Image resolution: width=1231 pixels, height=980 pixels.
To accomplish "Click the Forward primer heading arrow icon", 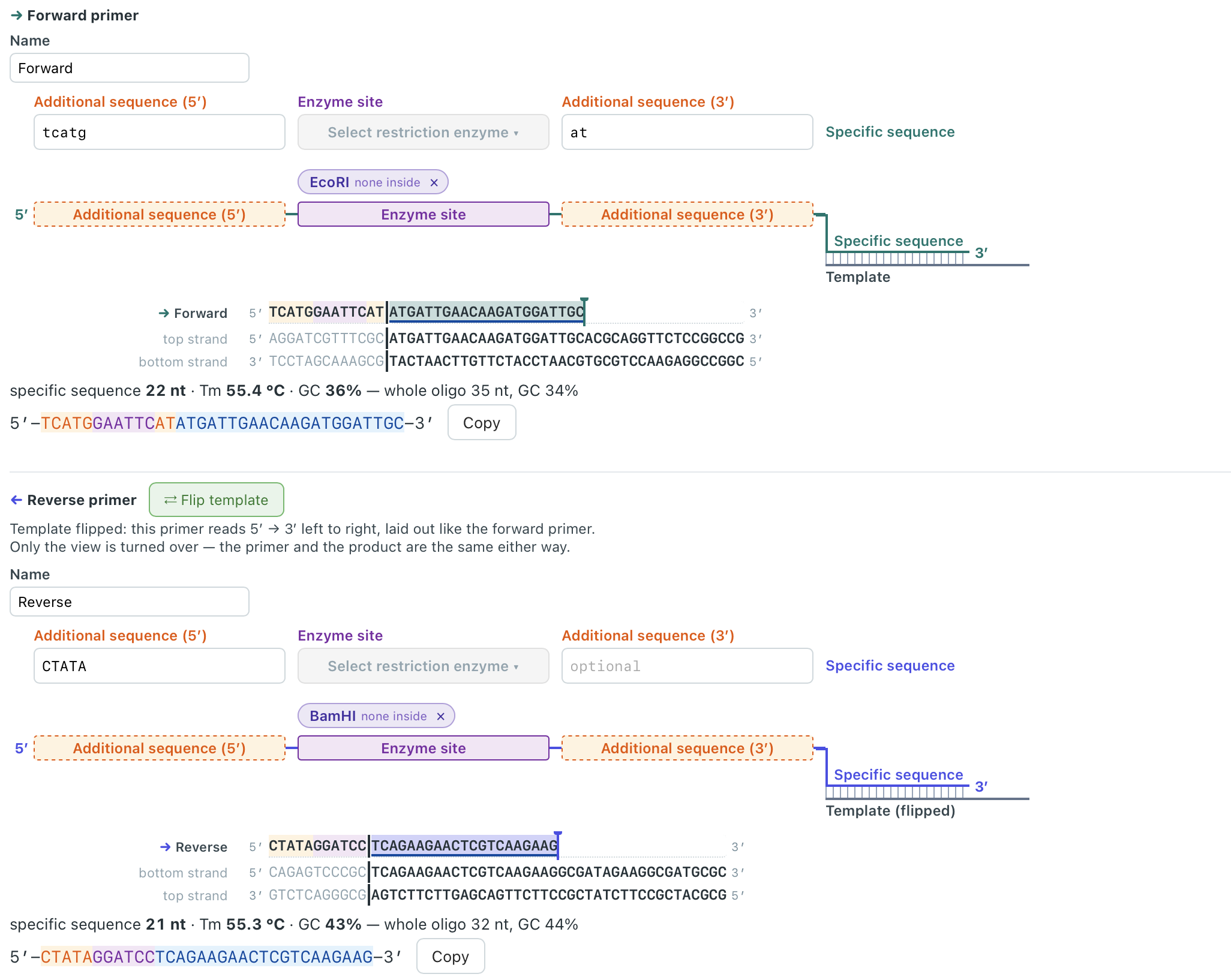I will click(x=16, y=16).
